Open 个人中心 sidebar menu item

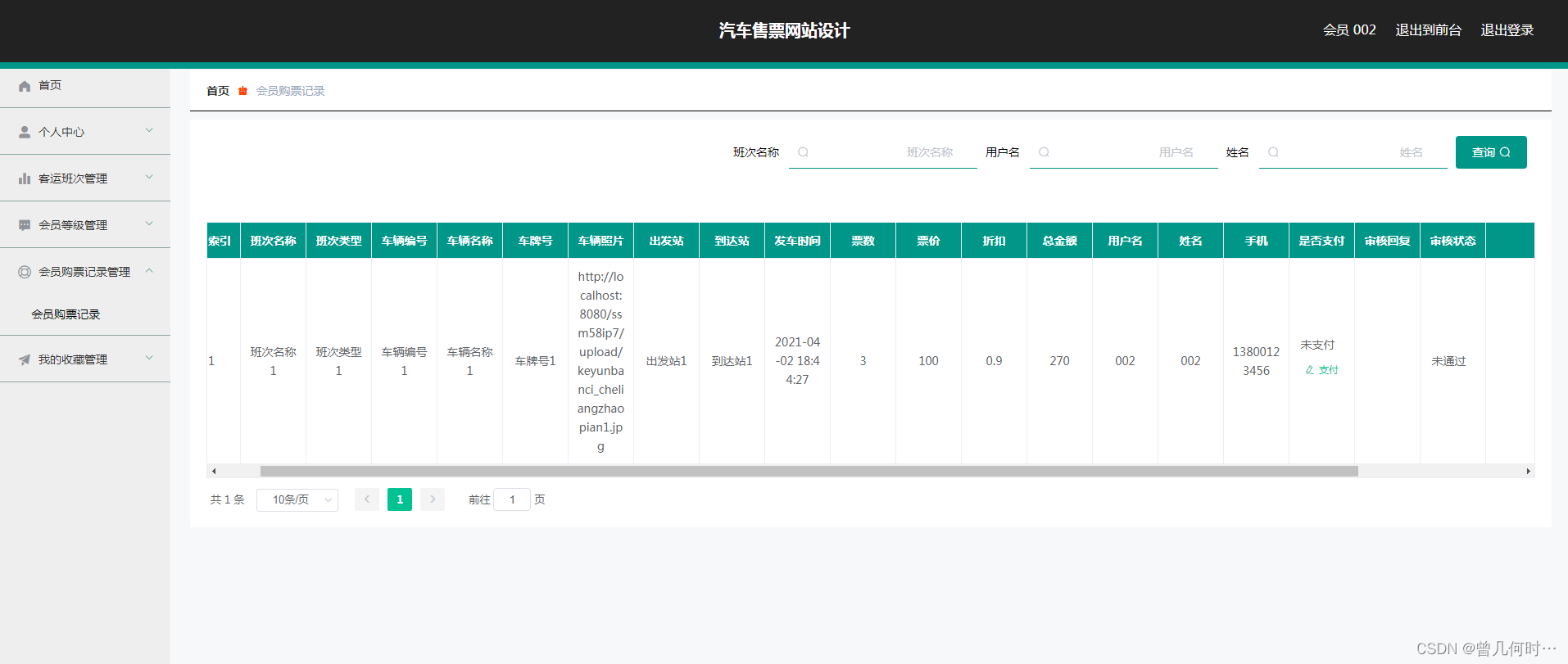85,131
